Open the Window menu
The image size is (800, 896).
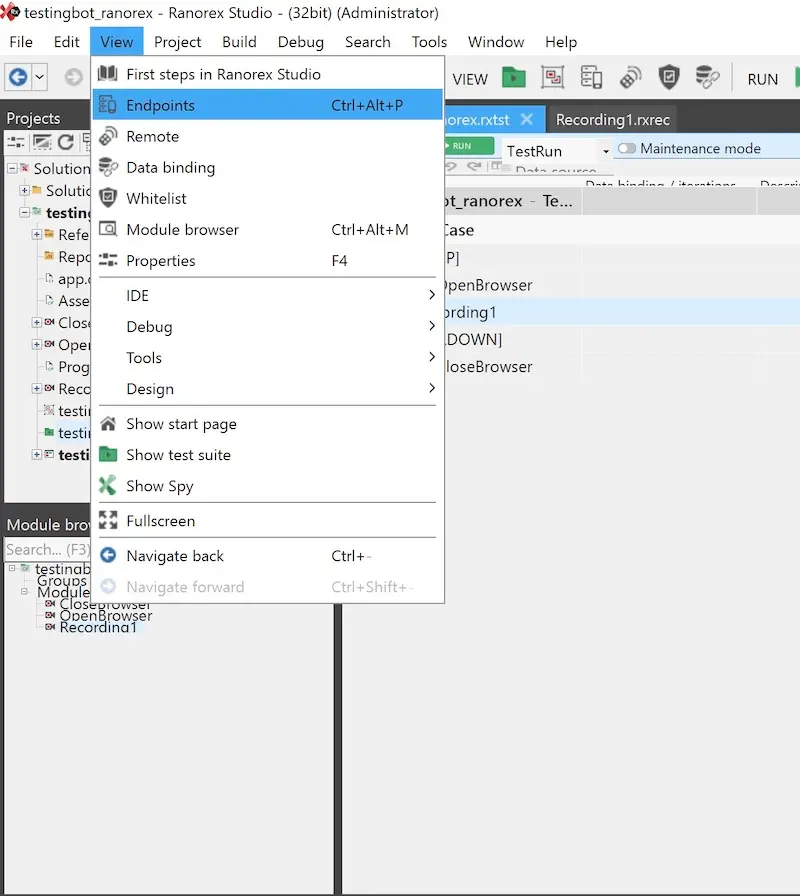[x=496, y=42]
